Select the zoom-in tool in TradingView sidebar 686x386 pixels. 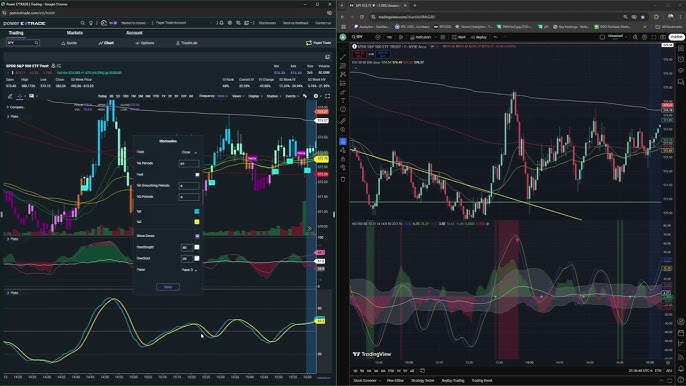[343, 130]
